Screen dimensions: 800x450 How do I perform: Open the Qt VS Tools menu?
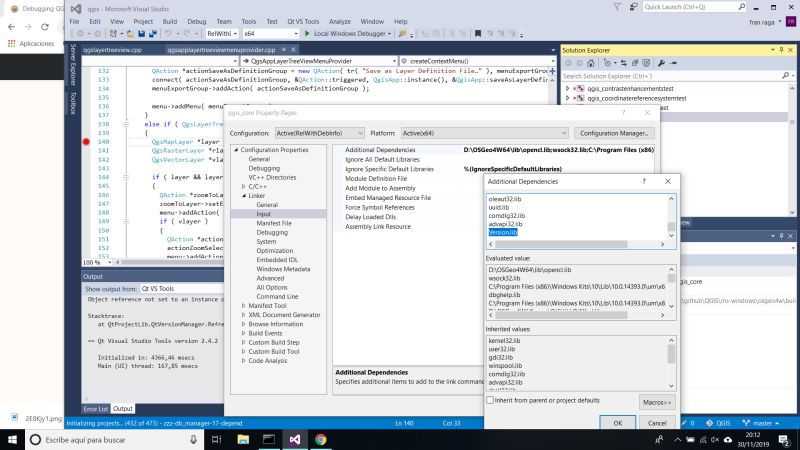tap(303, 21)
